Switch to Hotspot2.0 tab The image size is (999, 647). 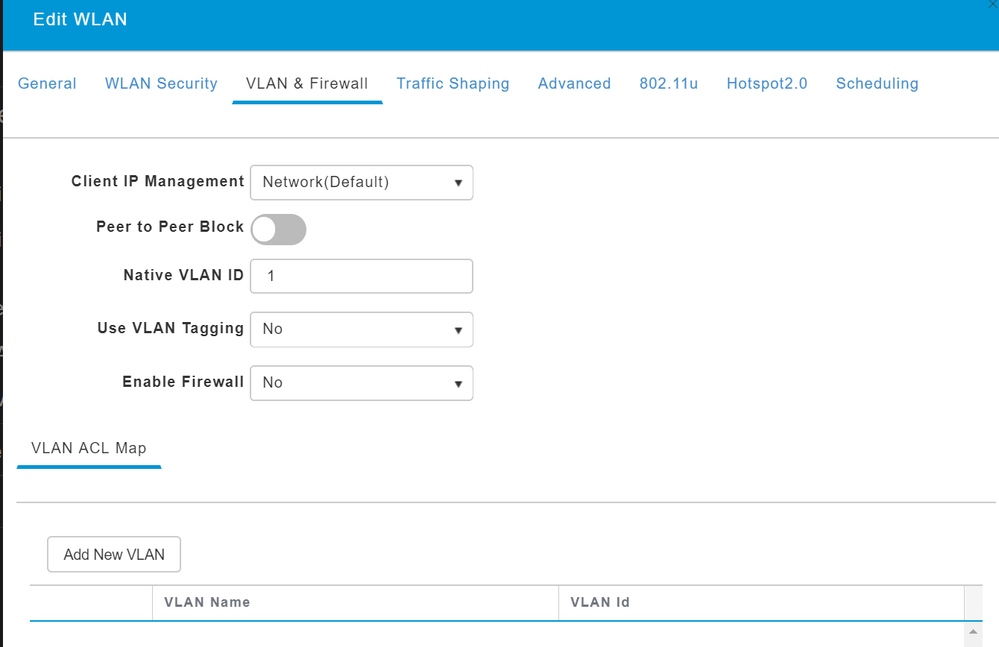point(767,83)
